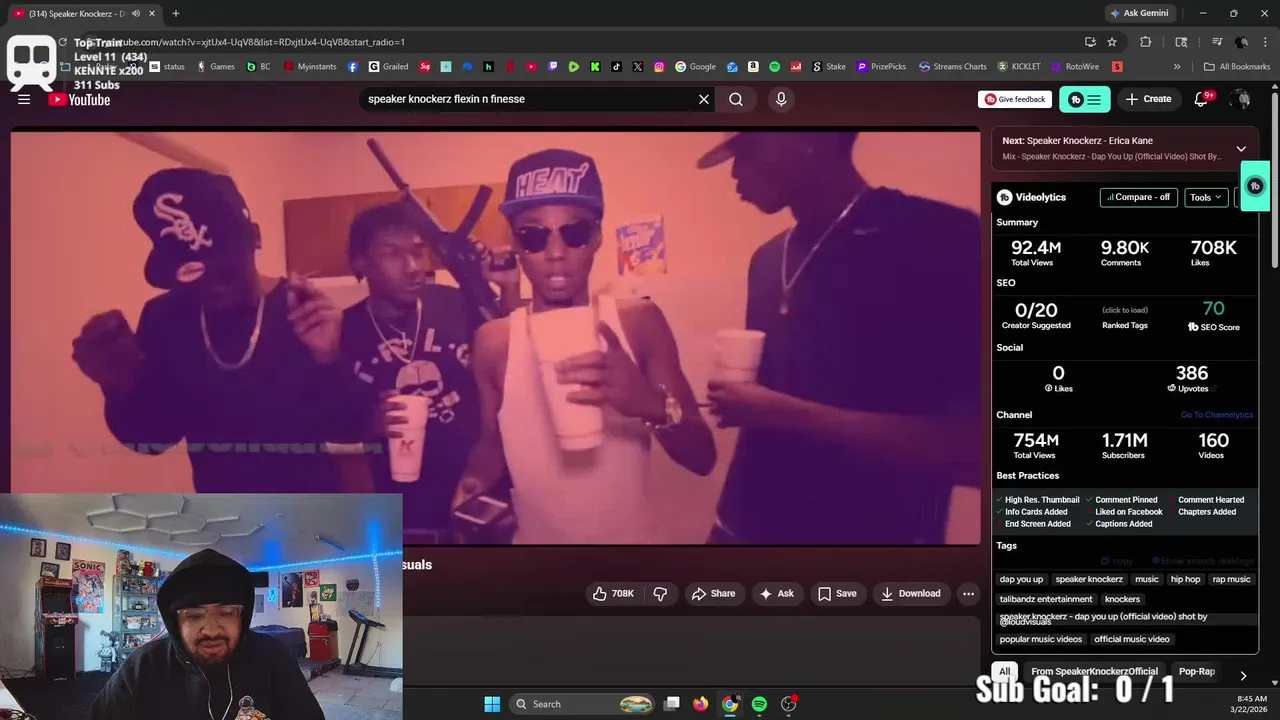This screenshot has height=720, width=1280.
Task: Select the From SpeakerKnockerzOfficial chip
Action: (1094, 671)
